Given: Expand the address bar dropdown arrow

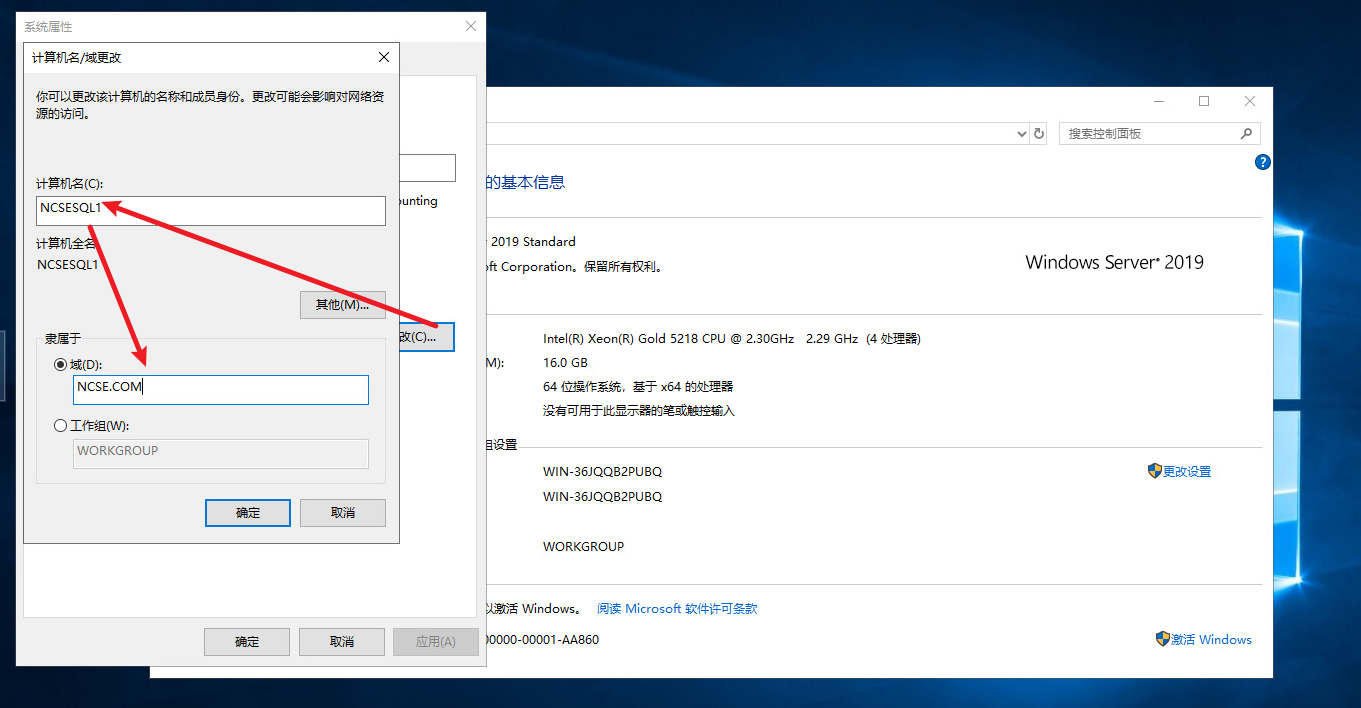Looking at the screenshot, I should pyautogui.click(x=1021, y=134).
